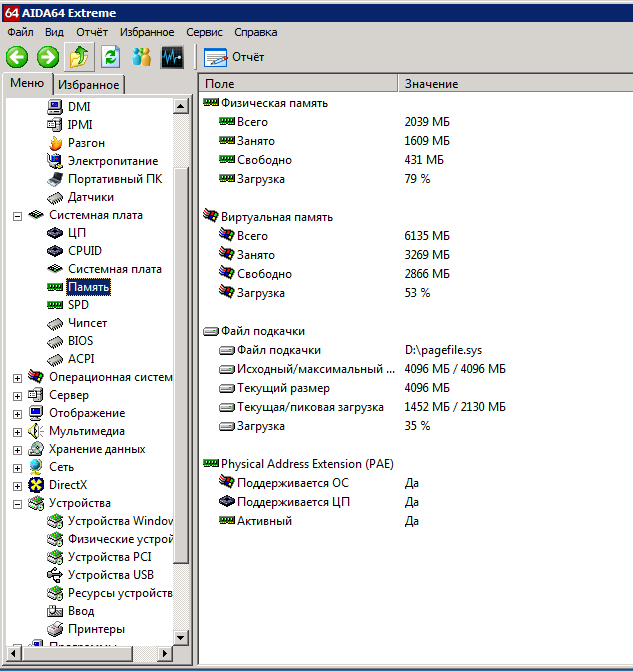
Task: Select the IPMI icon in tree
Action: pos(55,125)
